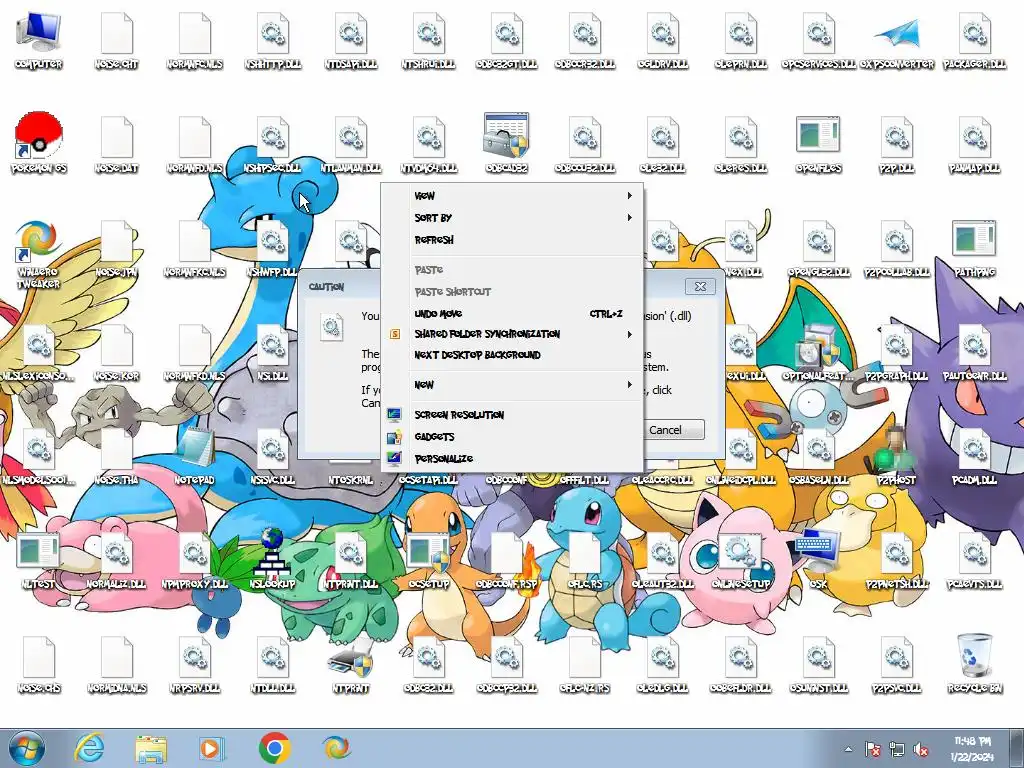This screenshot has height=768, width=1024.
Task: Select the PACKAGER.DLL file icon
Action: pos(974,40)
